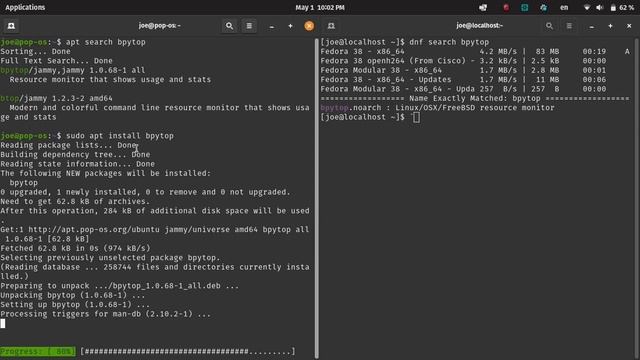Click the joe@pop-os:~ window title
The width and height of the screenshot is (640, 360).
[160, 25]
